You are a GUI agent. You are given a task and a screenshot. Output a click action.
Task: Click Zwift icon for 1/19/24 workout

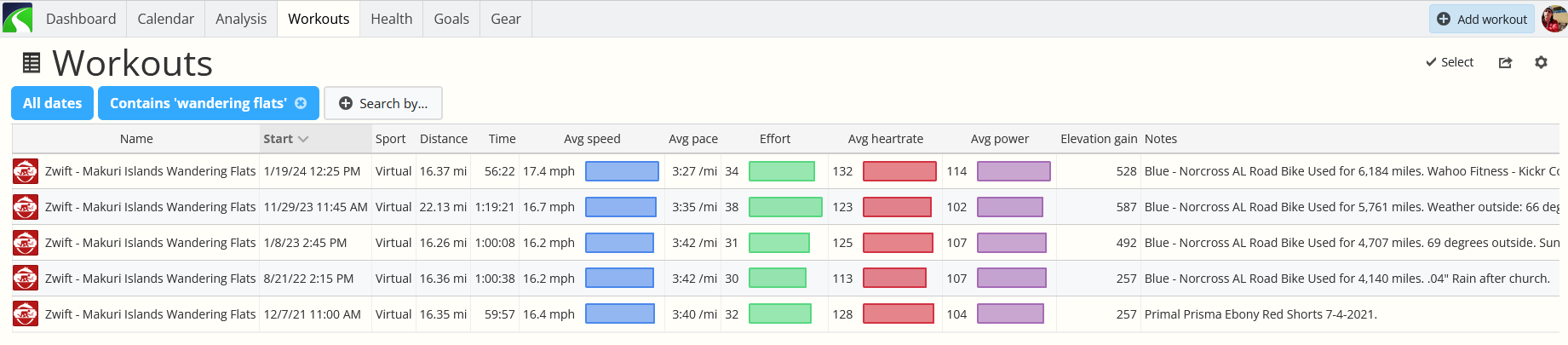tap(26, 171)
